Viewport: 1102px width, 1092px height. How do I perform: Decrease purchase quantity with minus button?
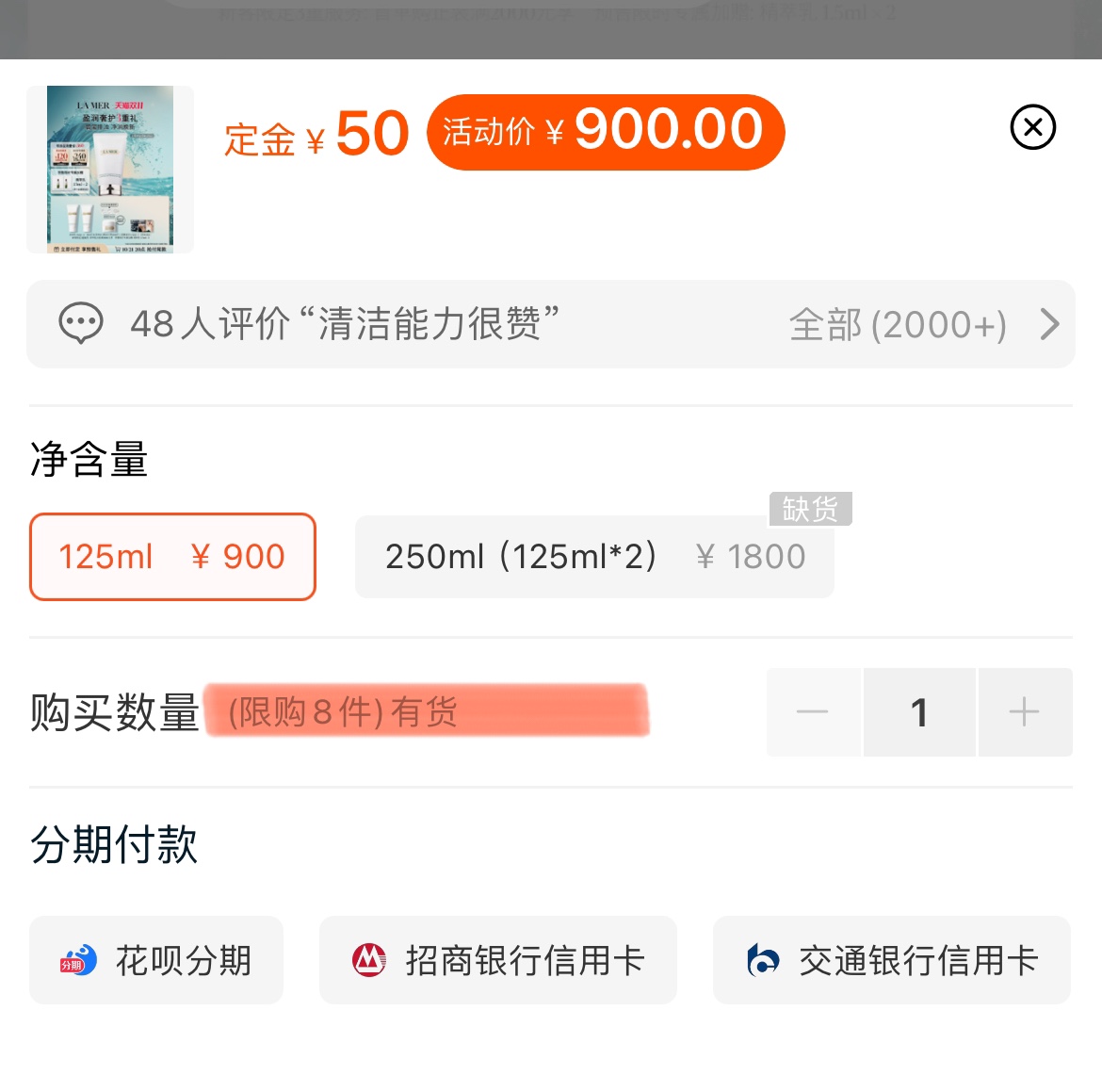[813, 712]
